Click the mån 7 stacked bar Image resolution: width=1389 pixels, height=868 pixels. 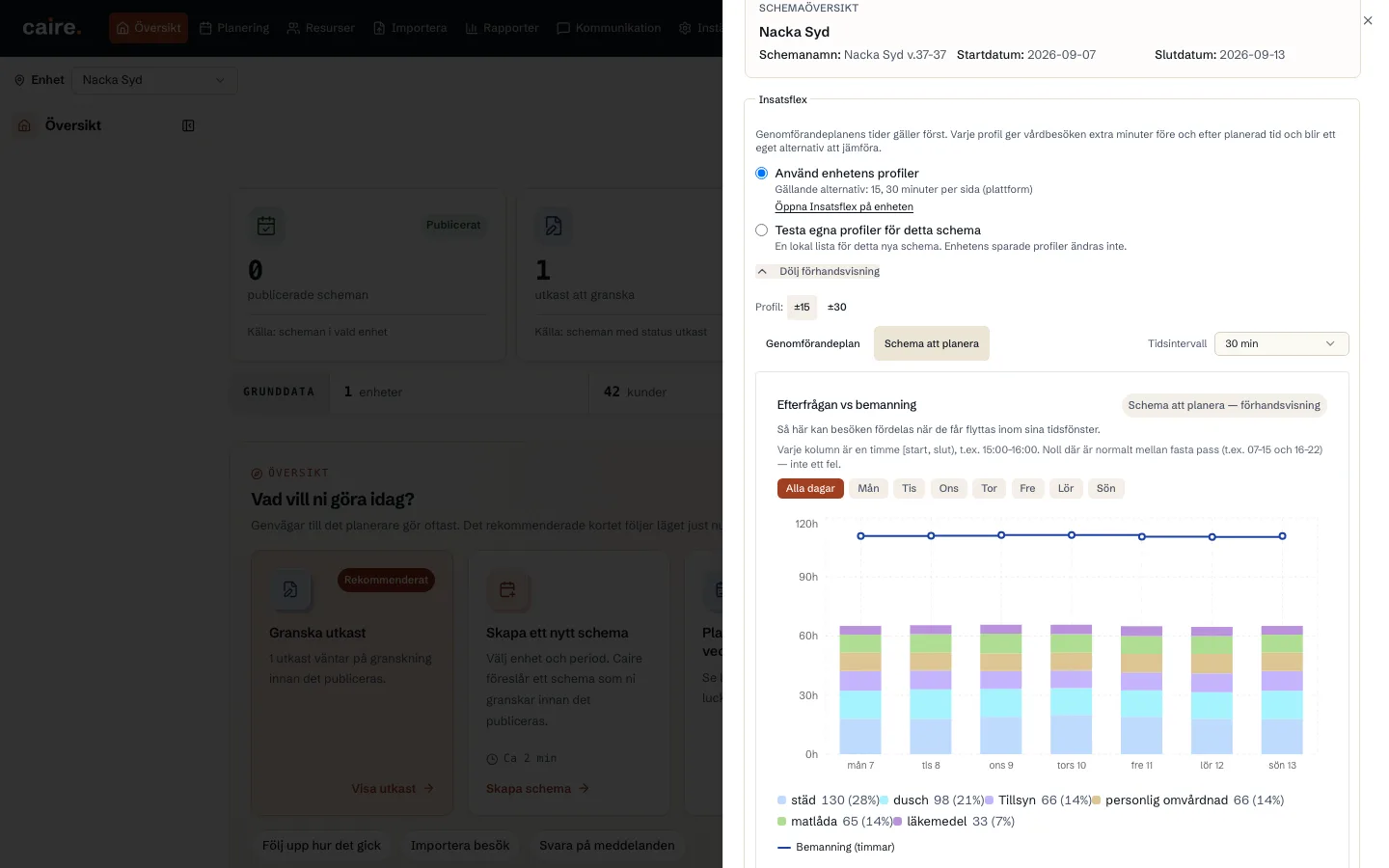tap(860, 690)
